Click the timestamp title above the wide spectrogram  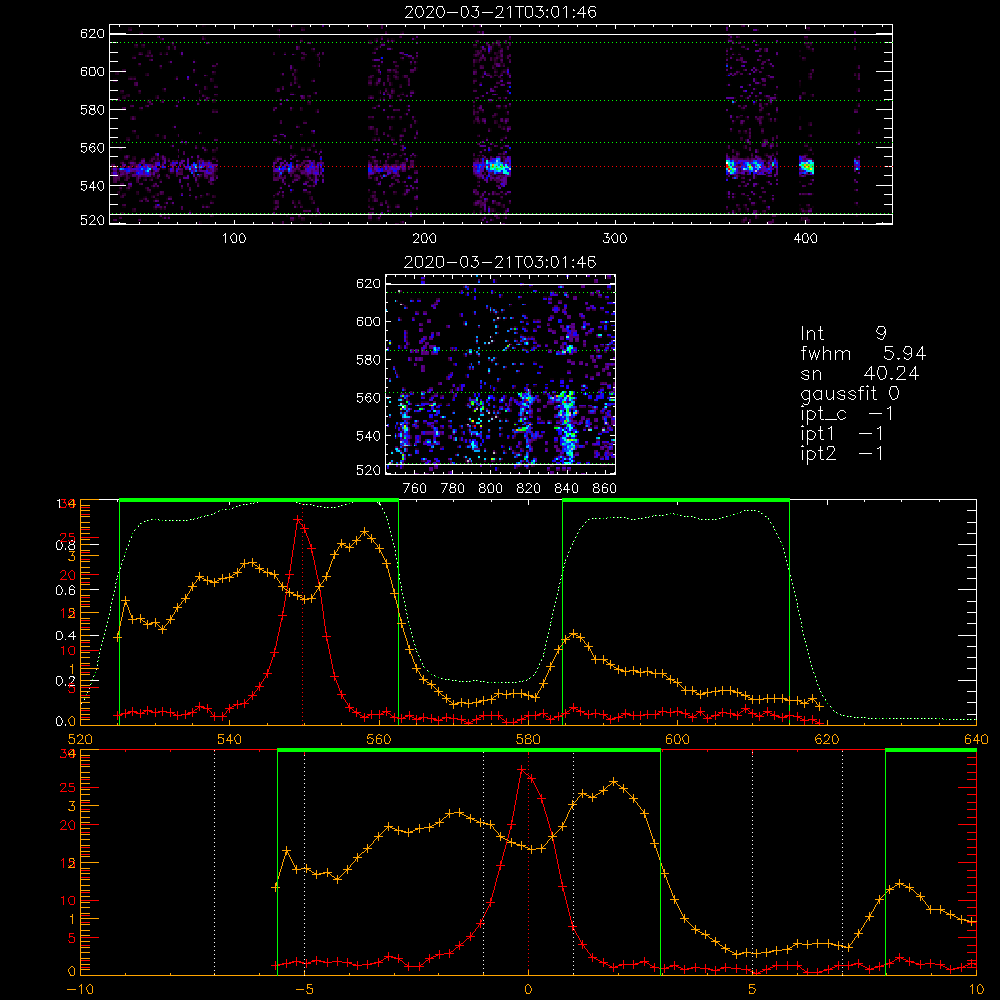click(x=500, y=12)
